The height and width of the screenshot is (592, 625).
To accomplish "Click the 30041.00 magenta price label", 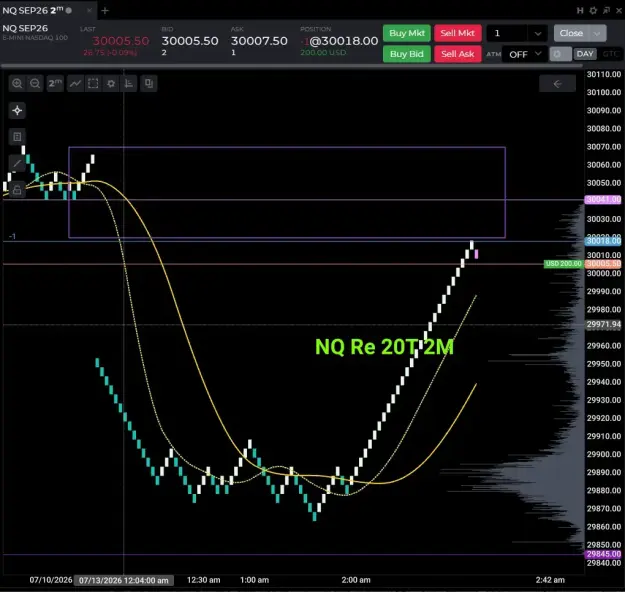I will coord(603,199).
